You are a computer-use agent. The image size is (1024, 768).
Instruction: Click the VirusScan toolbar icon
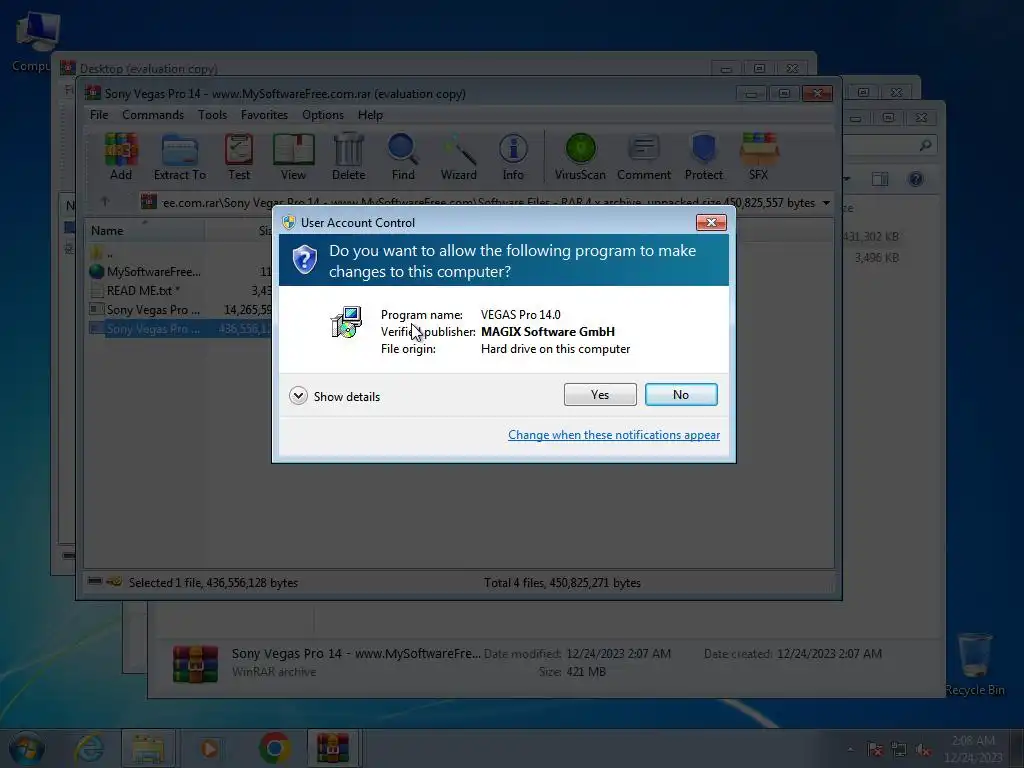point(580,157)
